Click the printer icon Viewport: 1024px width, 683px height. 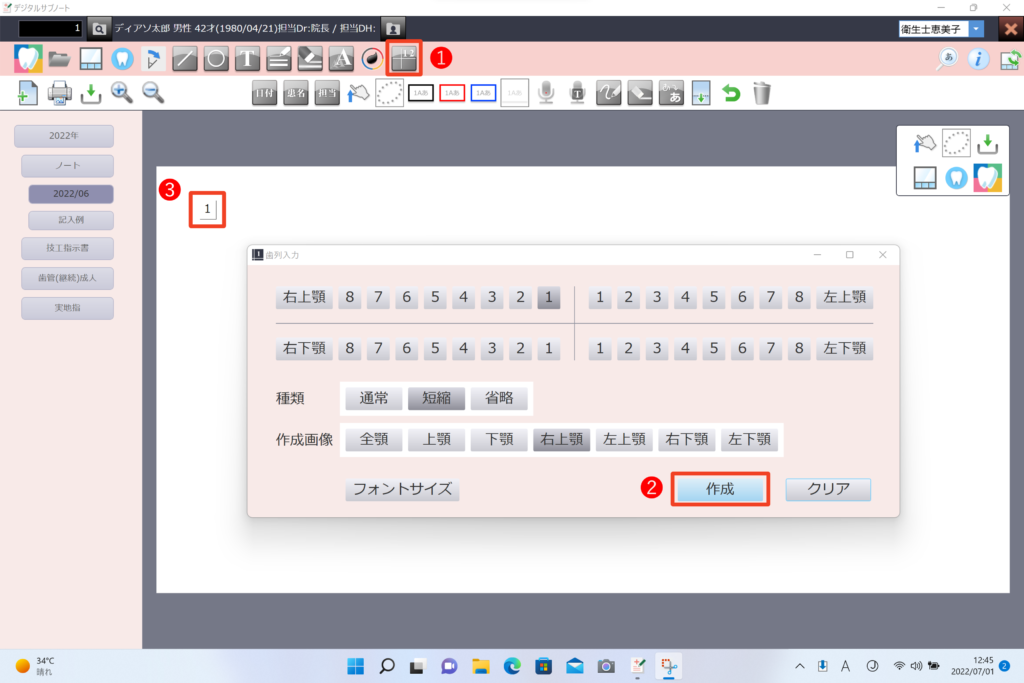(60, 93)
